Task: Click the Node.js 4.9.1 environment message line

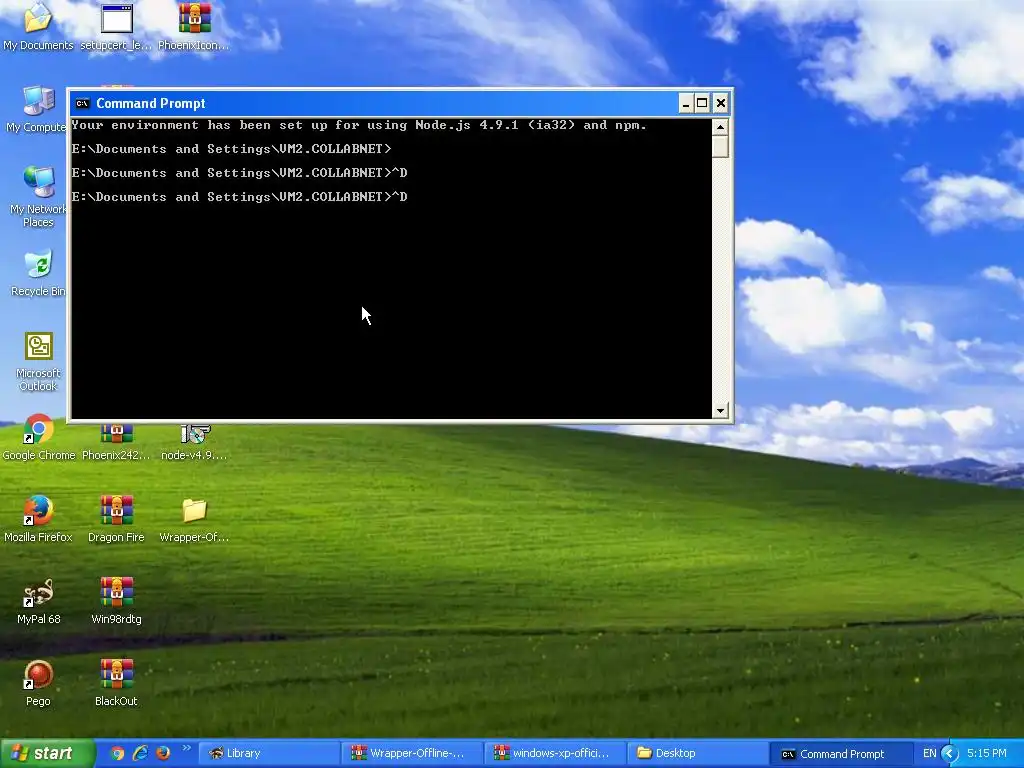Action: coord(359,125)
